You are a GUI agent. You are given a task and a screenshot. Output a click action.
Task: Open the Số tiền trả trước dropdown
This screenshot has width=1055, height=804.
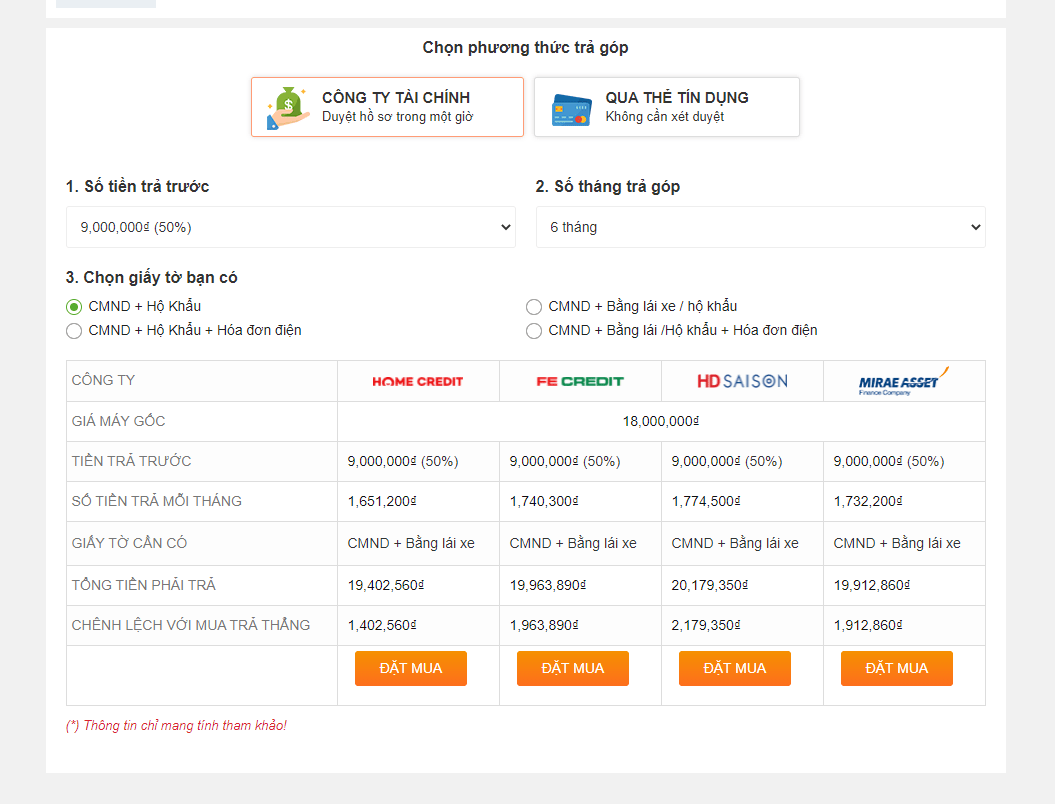point(291,227)
